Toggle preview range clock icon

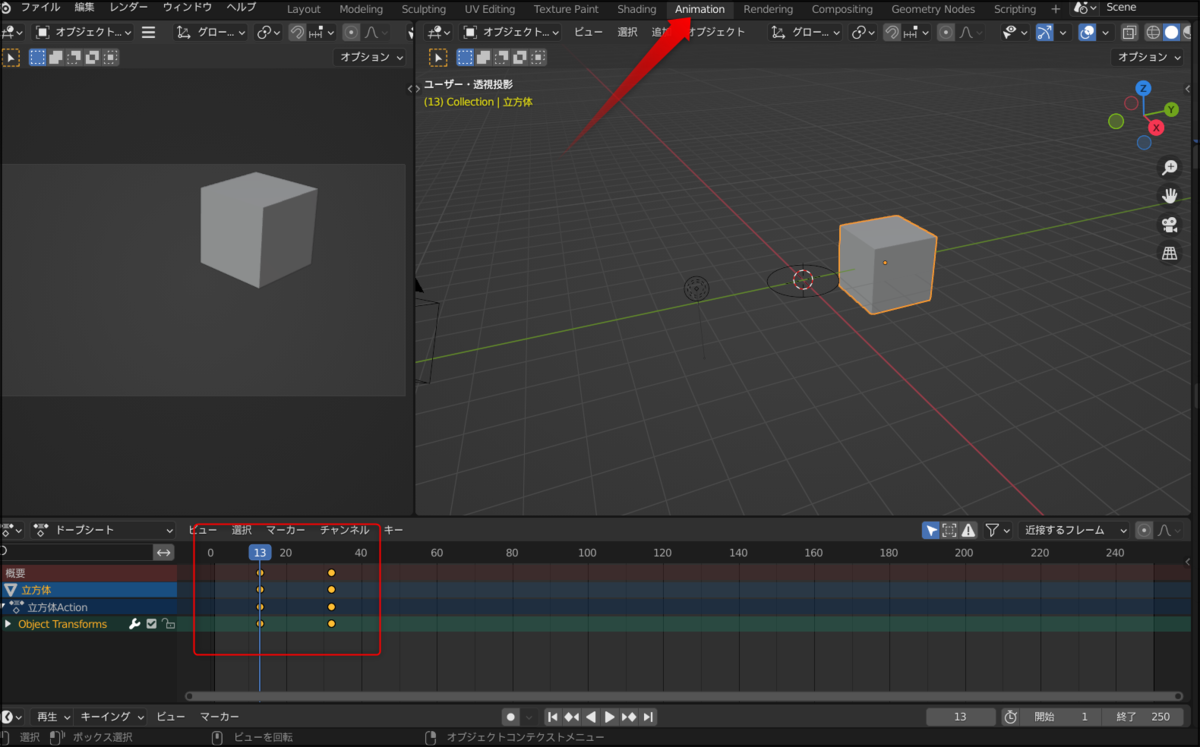click(x=1010, y=717)
